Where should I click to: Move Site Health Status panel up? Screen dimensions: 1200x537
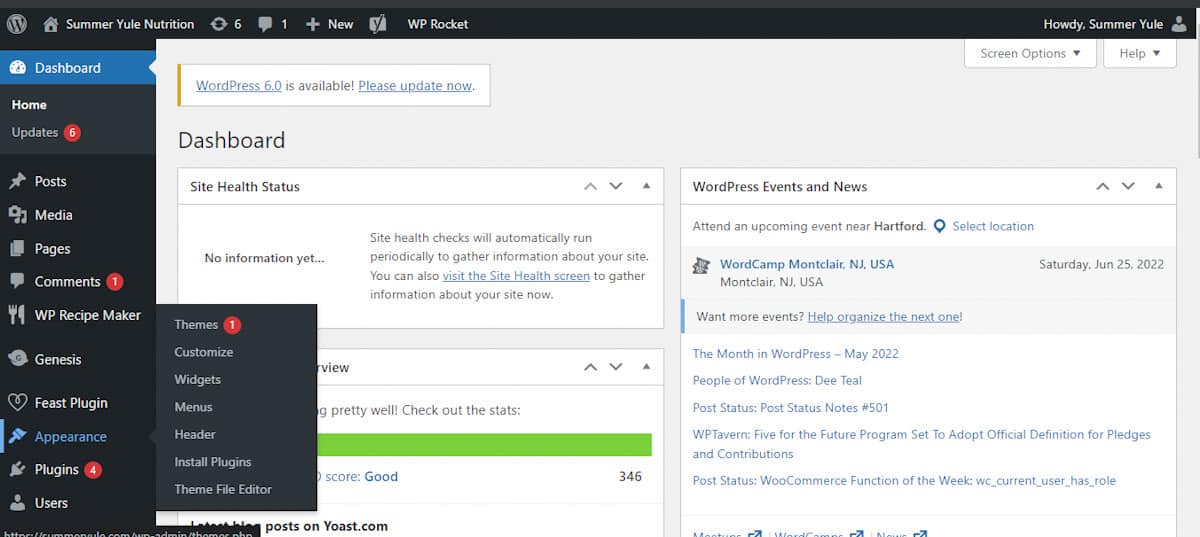(x=590, y=186)
